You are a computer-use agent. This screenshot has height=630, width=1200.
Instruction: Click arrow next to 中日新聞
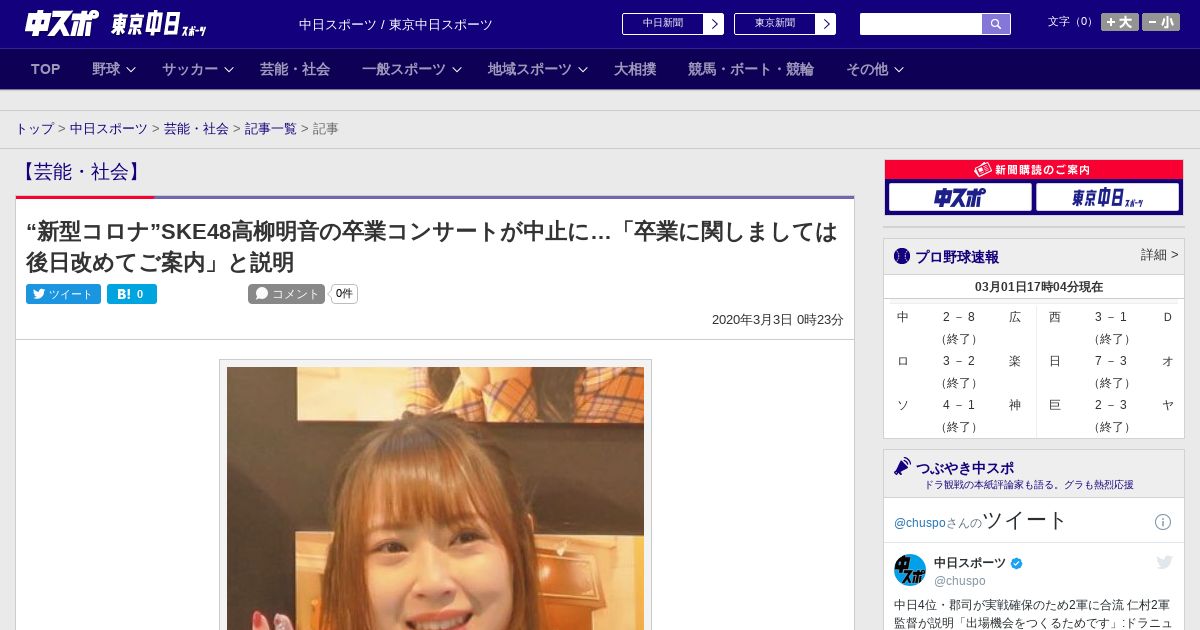[714, 24]
